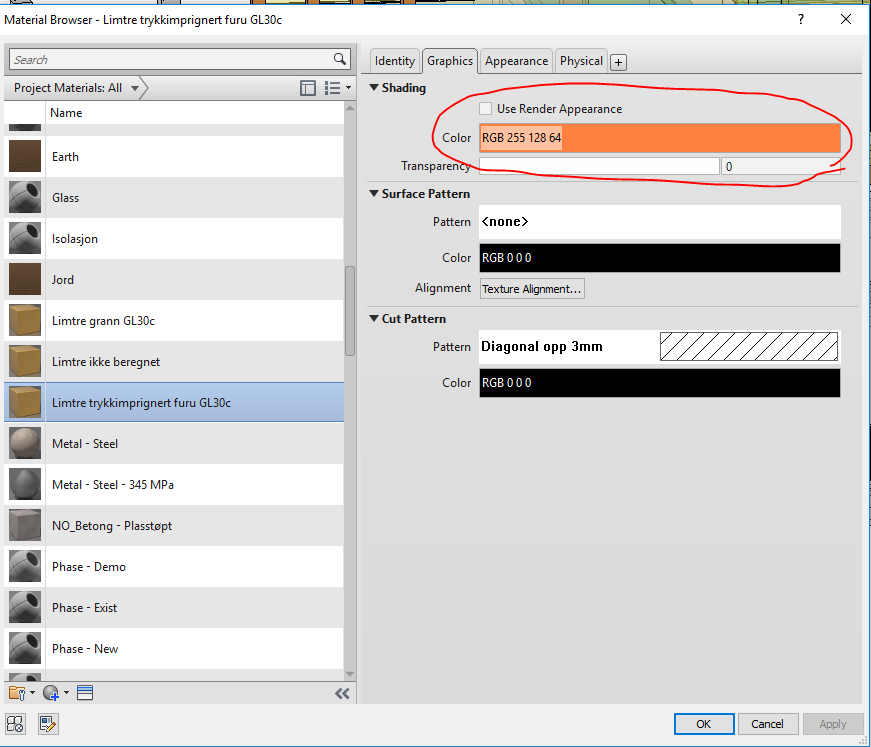Enable Use Render Appearance checkbox
This screenshot has width=871, height=747.
pyautogui.click(x=485, y=108)
